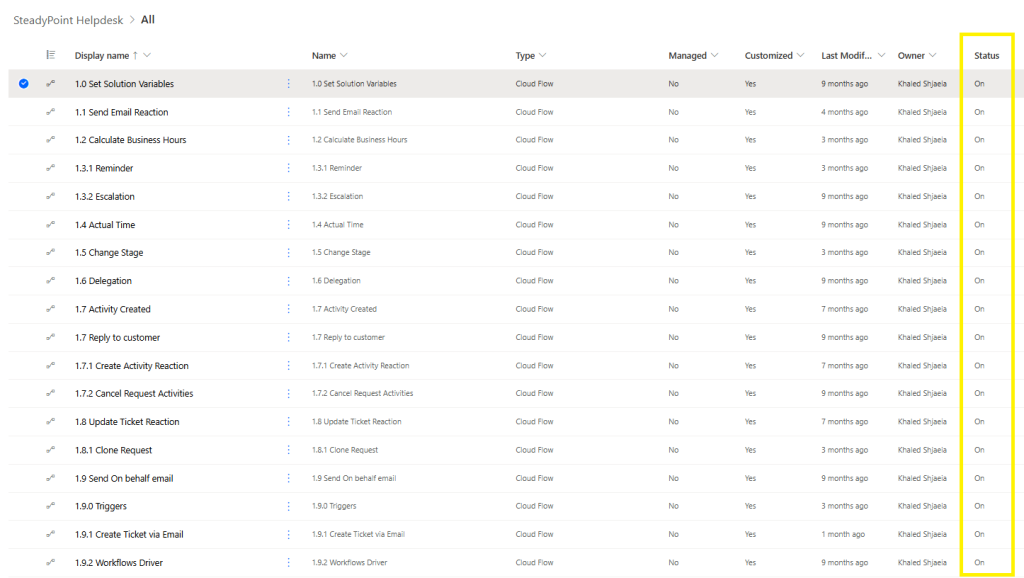The image size is (1024, 578).
Task: Open the Owner column dropdown
Action: tap(932, 56)
